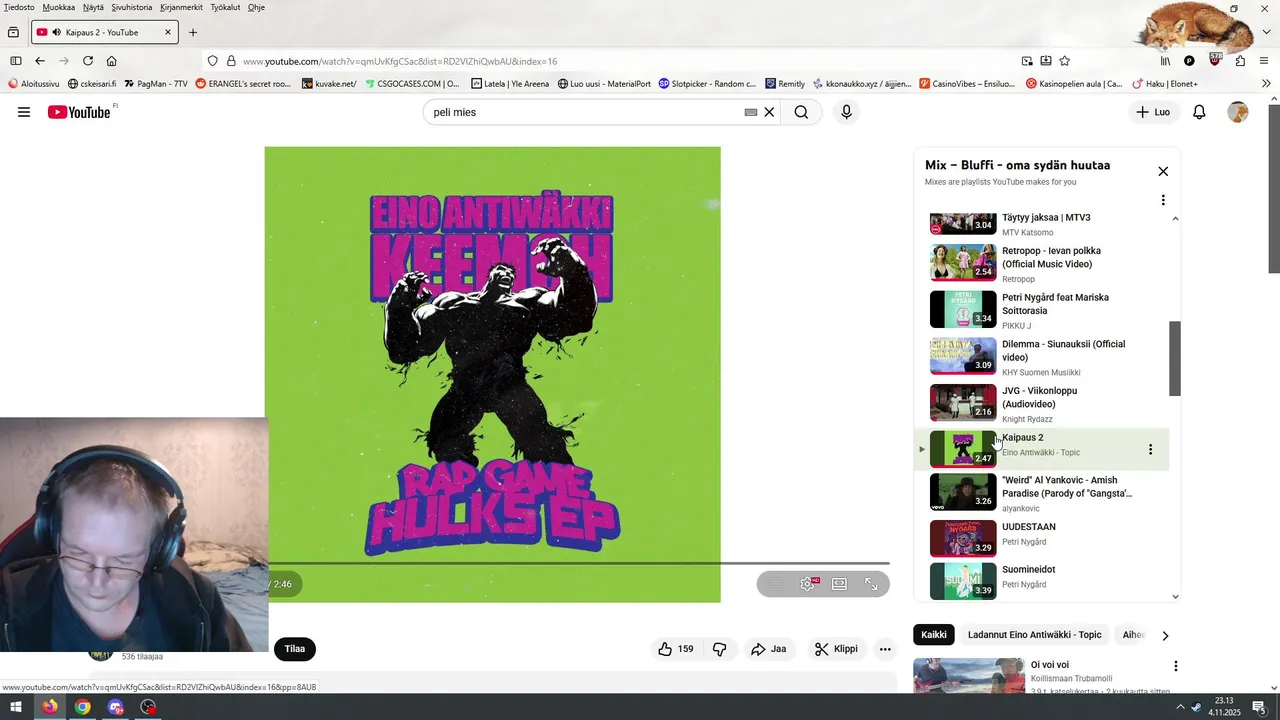1280x720 pixels.
Task: Close the Mix playlist panel
Action: 1163,172
